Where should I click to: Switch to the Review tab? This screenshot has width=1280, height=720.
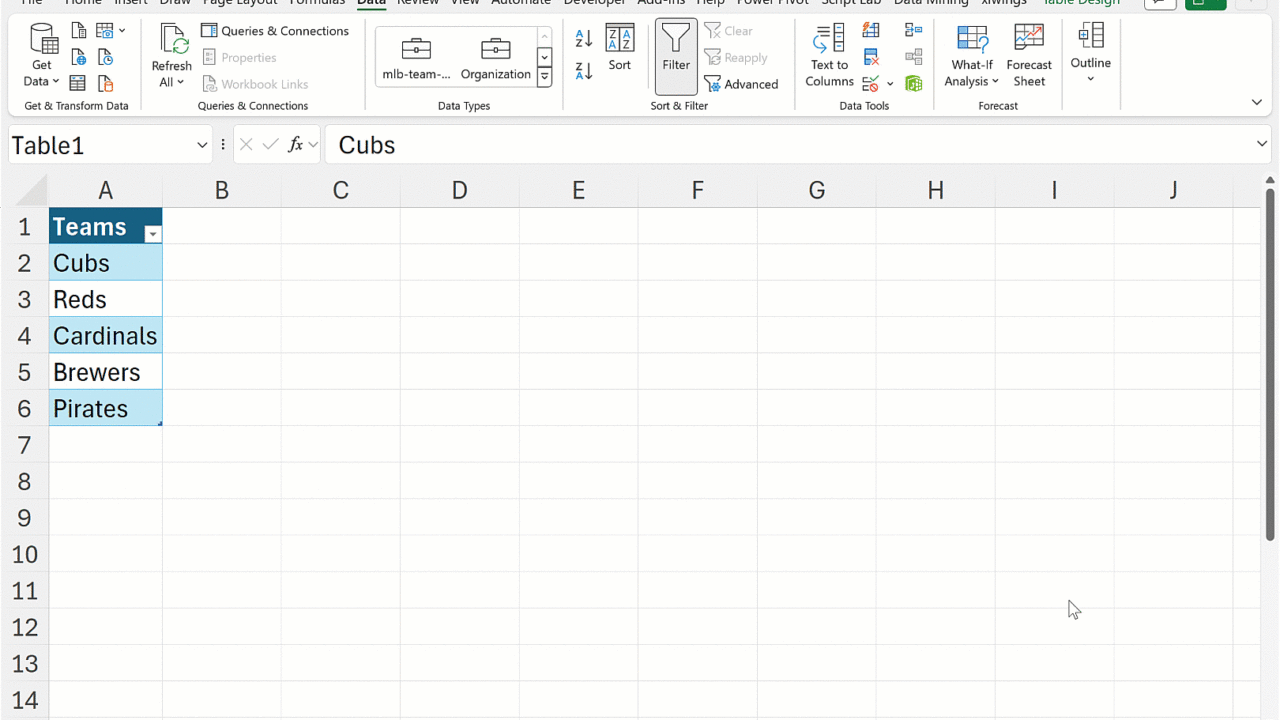pyautogui.click(x=417, y=3)
